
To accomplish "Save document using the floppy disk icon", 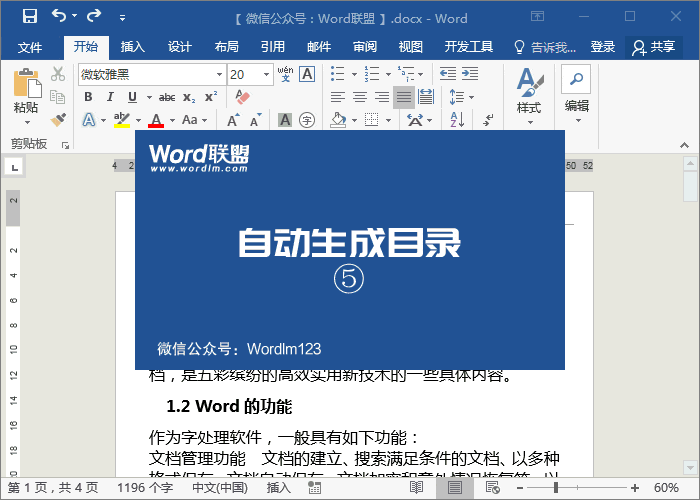I will point(29,16).
